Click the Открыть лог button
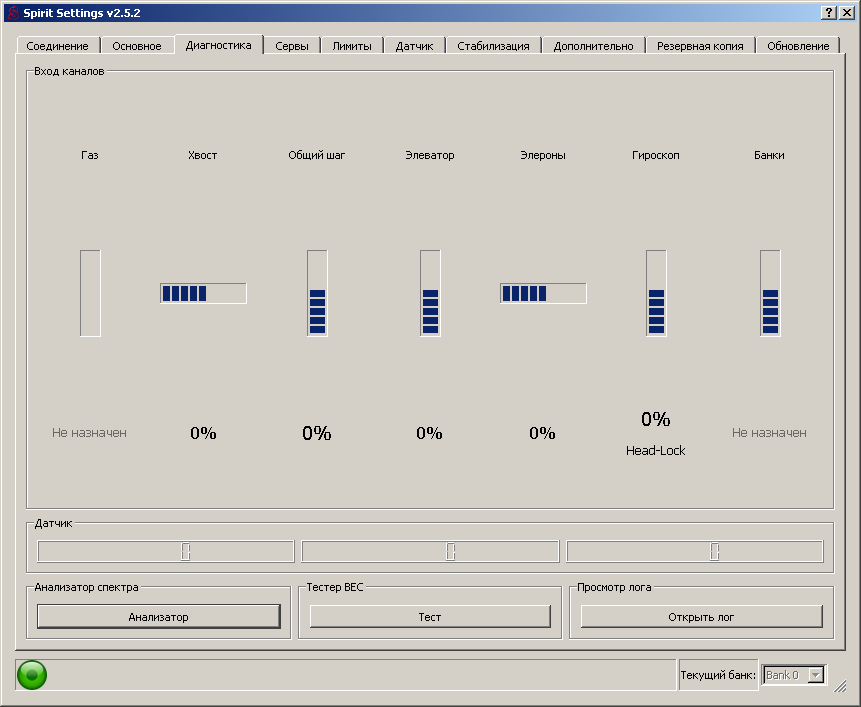The image size is (861, 707). pyautogui.click(x=701, y=617)
